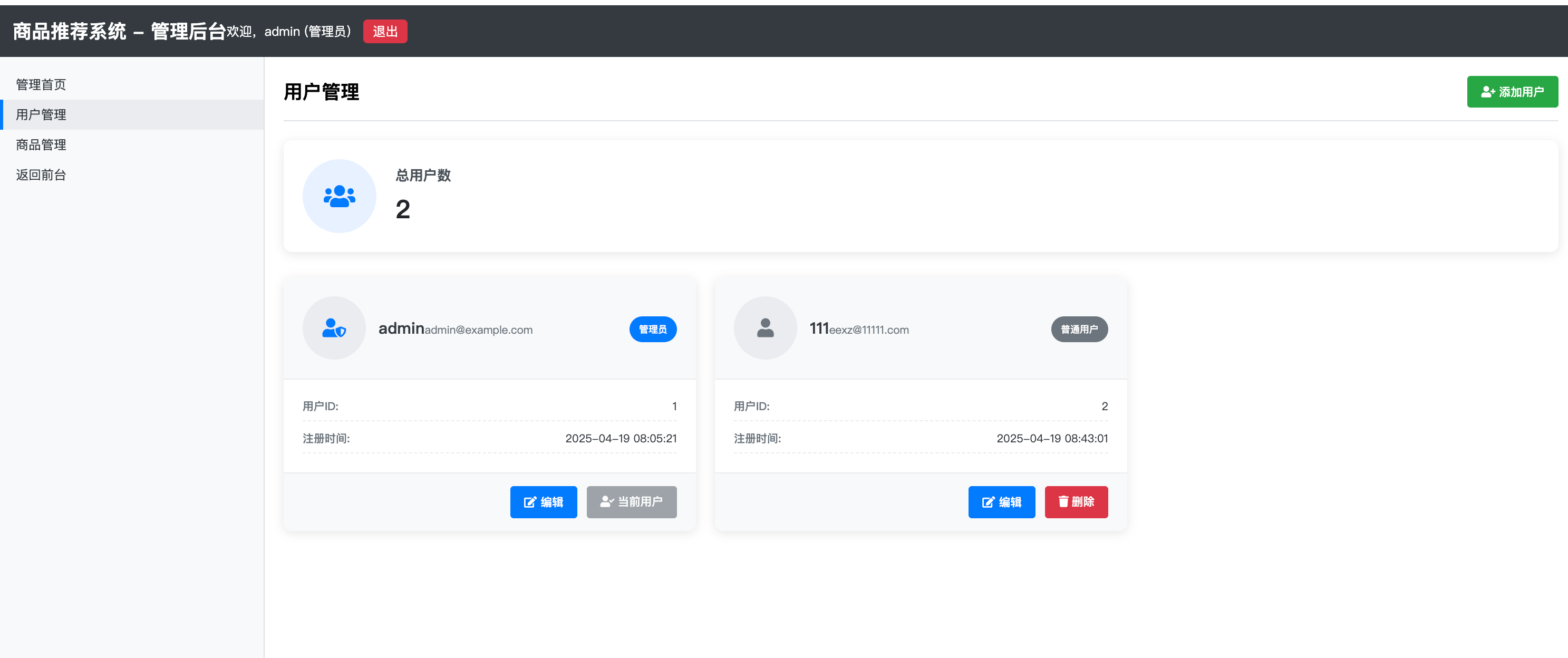Image resolution: width=1568 pixels, height=658 pixels.
Task: Click the pencil edit icon on user 111 card
Action: pos(988,502)
